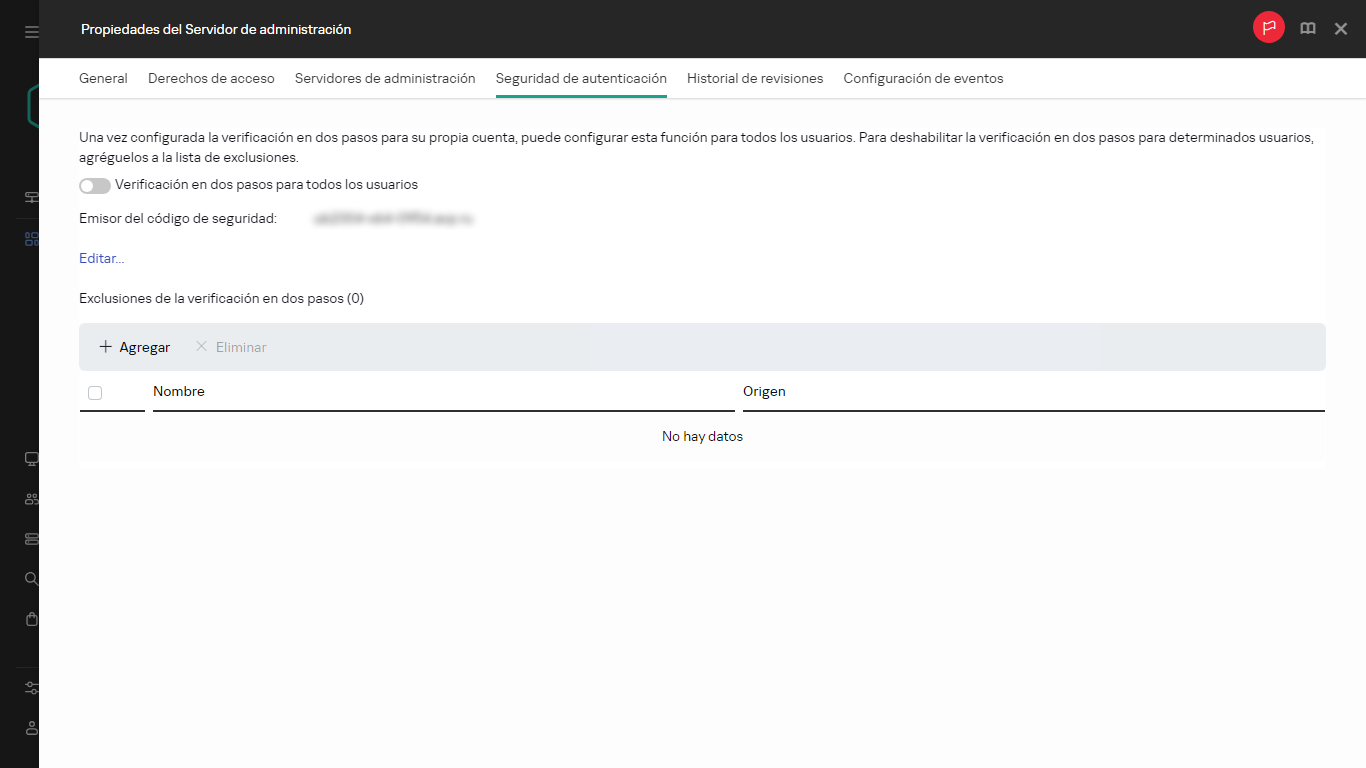Sort the table by Nombre column
This screenshot has height=768, width=1366.
179,391
